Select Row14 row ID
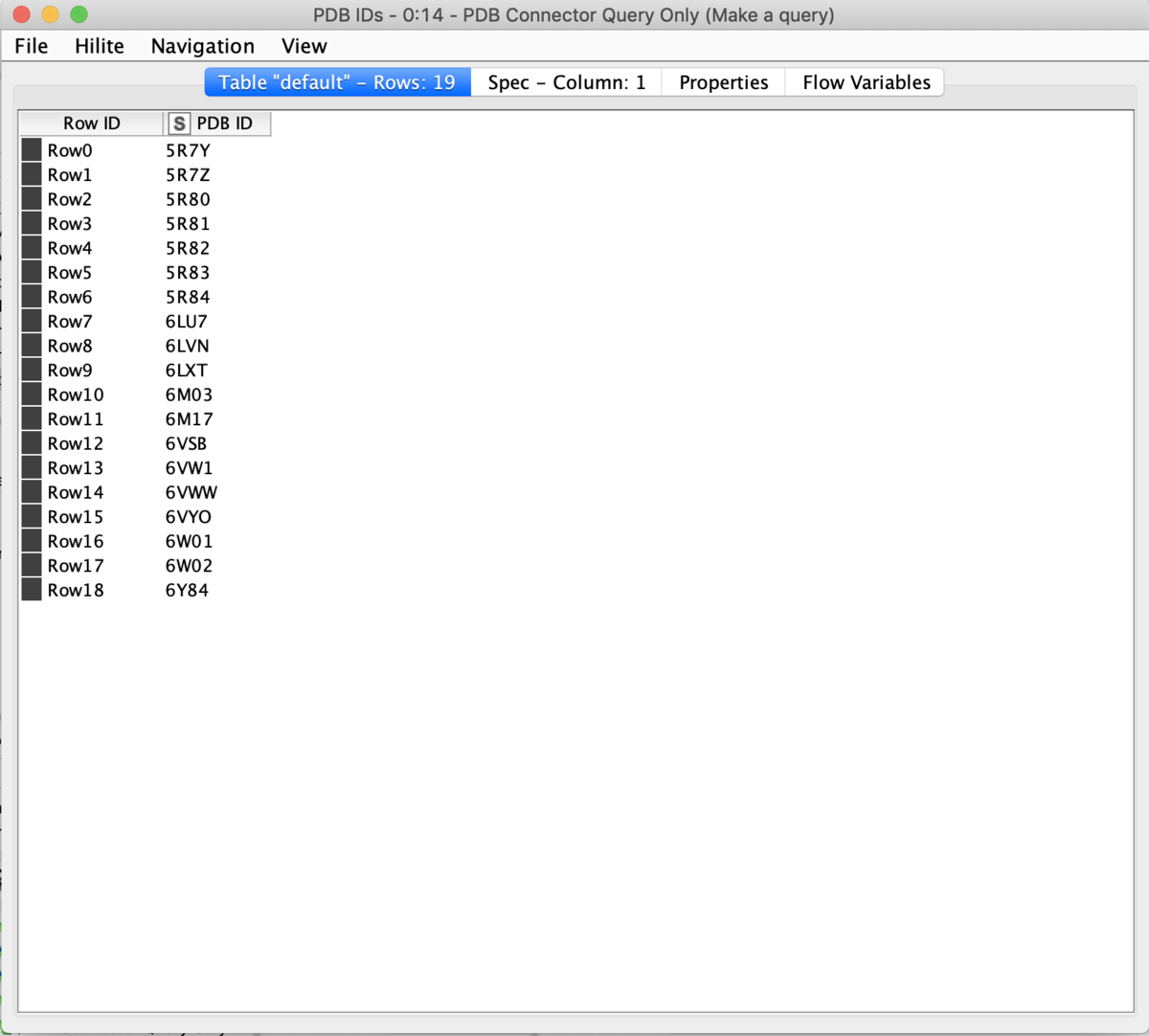Image resolution: width=1149 pixels, height=1036 pixels. pyautogui.click(x=76, y=492)
